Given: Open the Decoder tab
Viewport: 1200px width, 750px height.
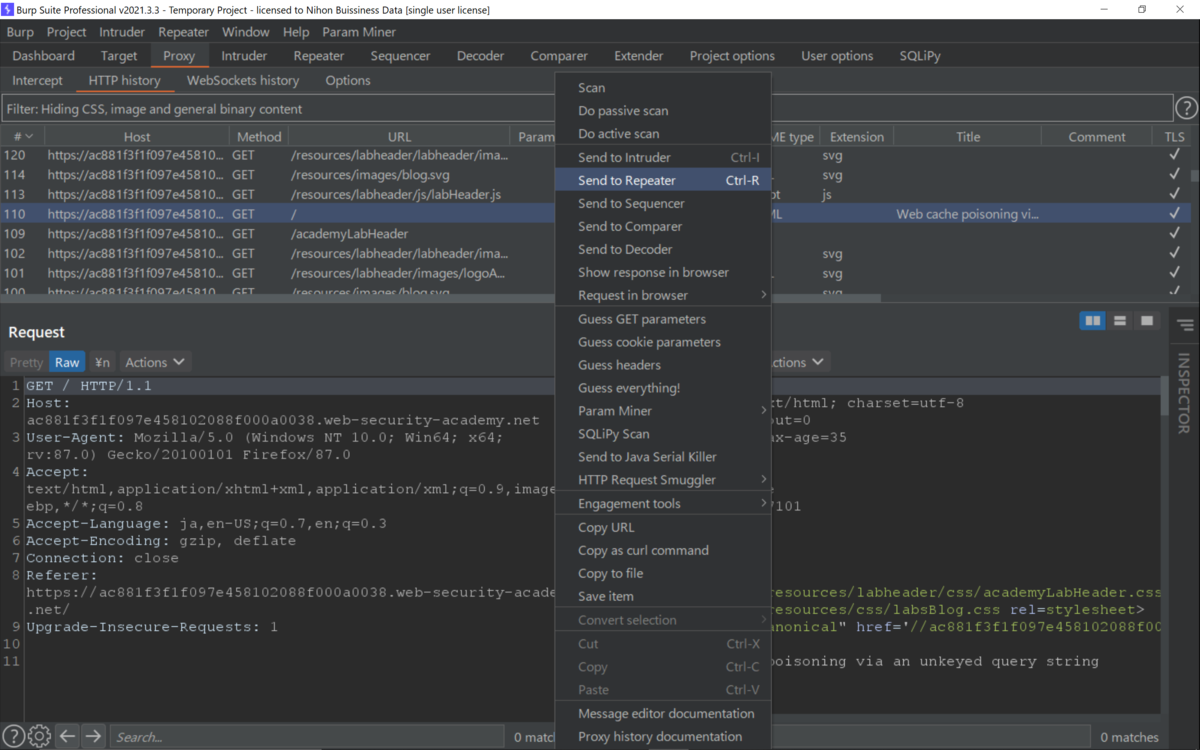Looking at the screenshot, I should click(481, 56).
